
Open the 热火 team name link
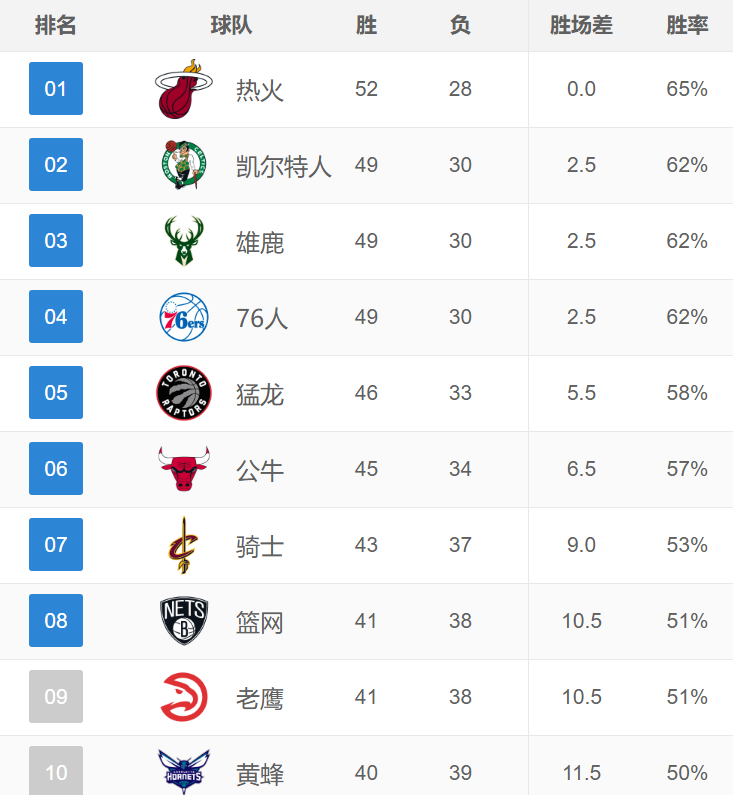260,90
